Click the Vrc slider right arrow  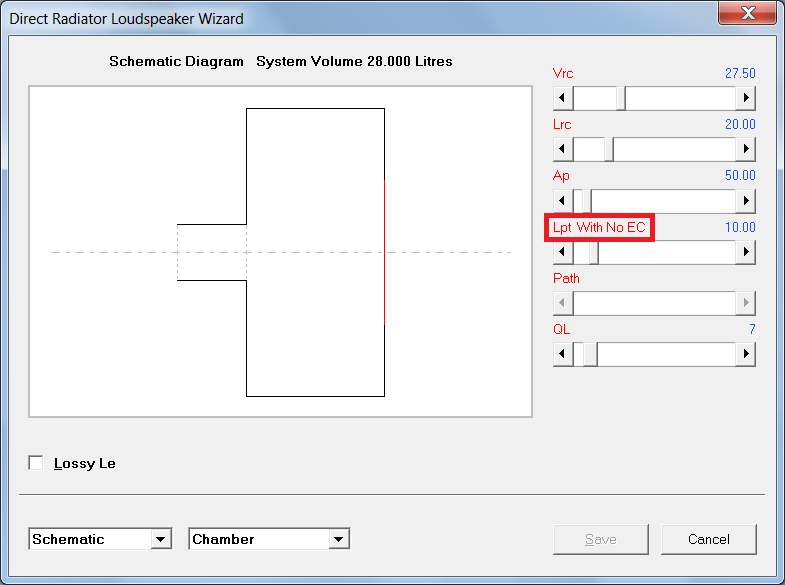tap(745, 98)
